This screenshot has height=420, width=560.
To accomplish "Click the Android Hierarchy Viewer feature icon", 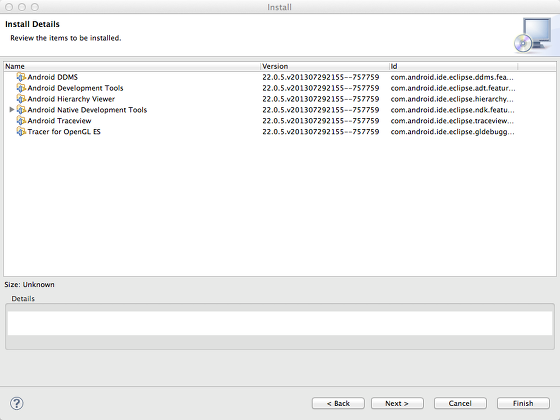I will [x=21, y=99].
